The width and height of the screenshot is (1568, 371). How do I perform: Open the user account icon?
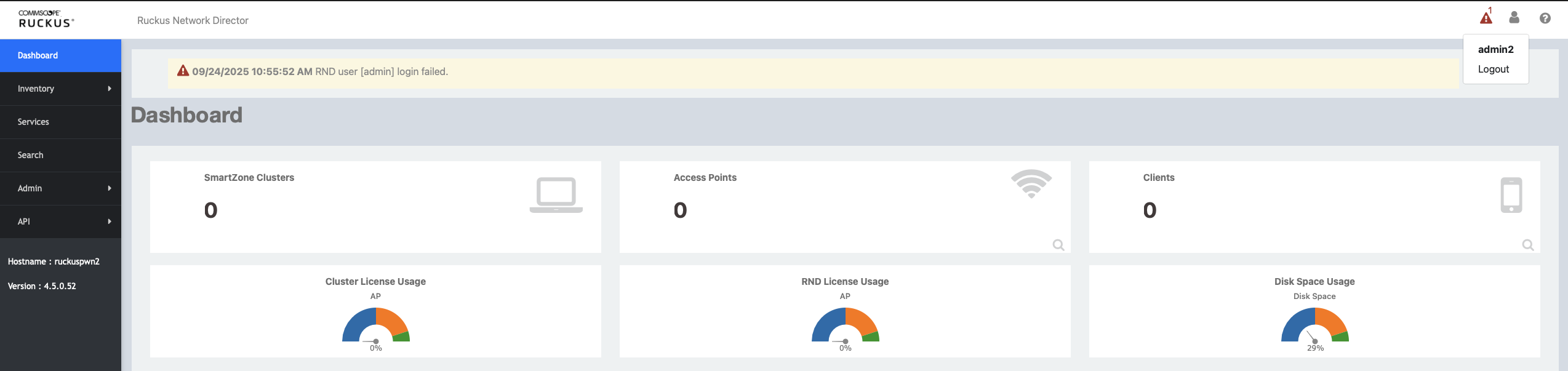(x=1514, y=18)
